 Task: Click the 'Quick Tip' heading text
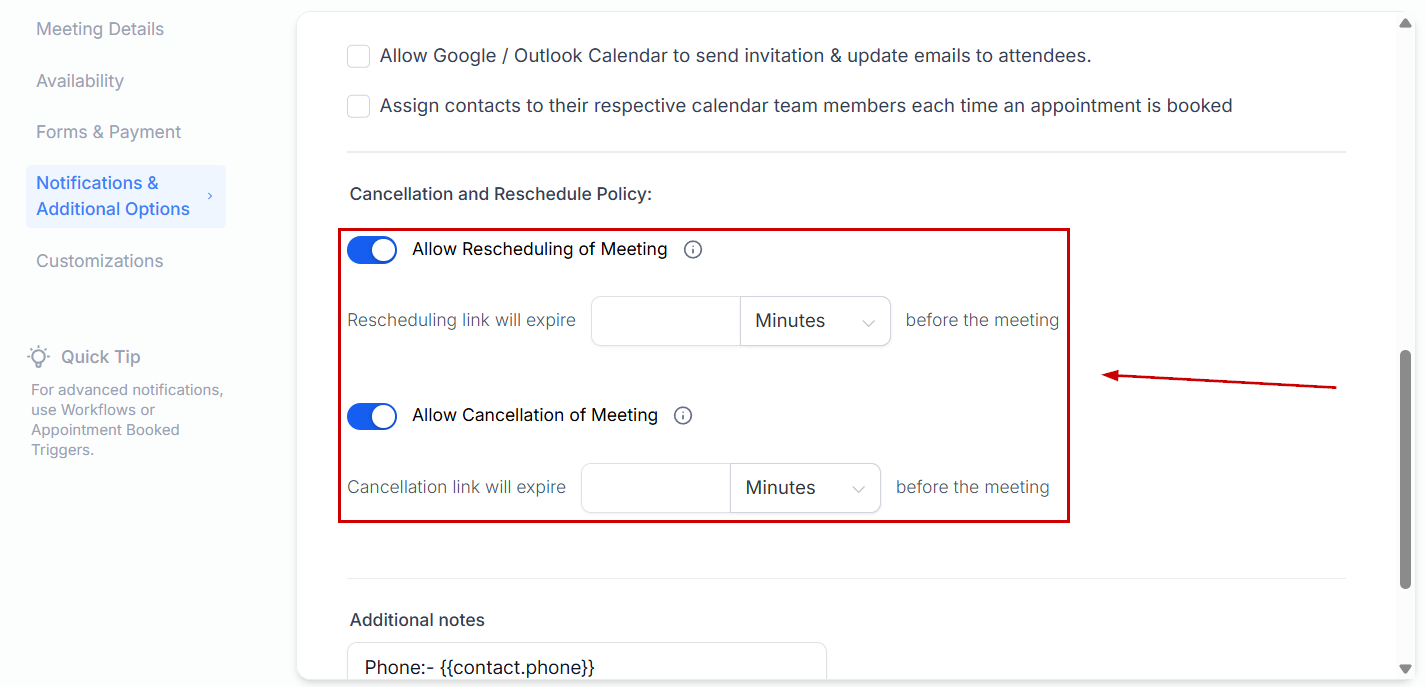click(x=101, y=357)
